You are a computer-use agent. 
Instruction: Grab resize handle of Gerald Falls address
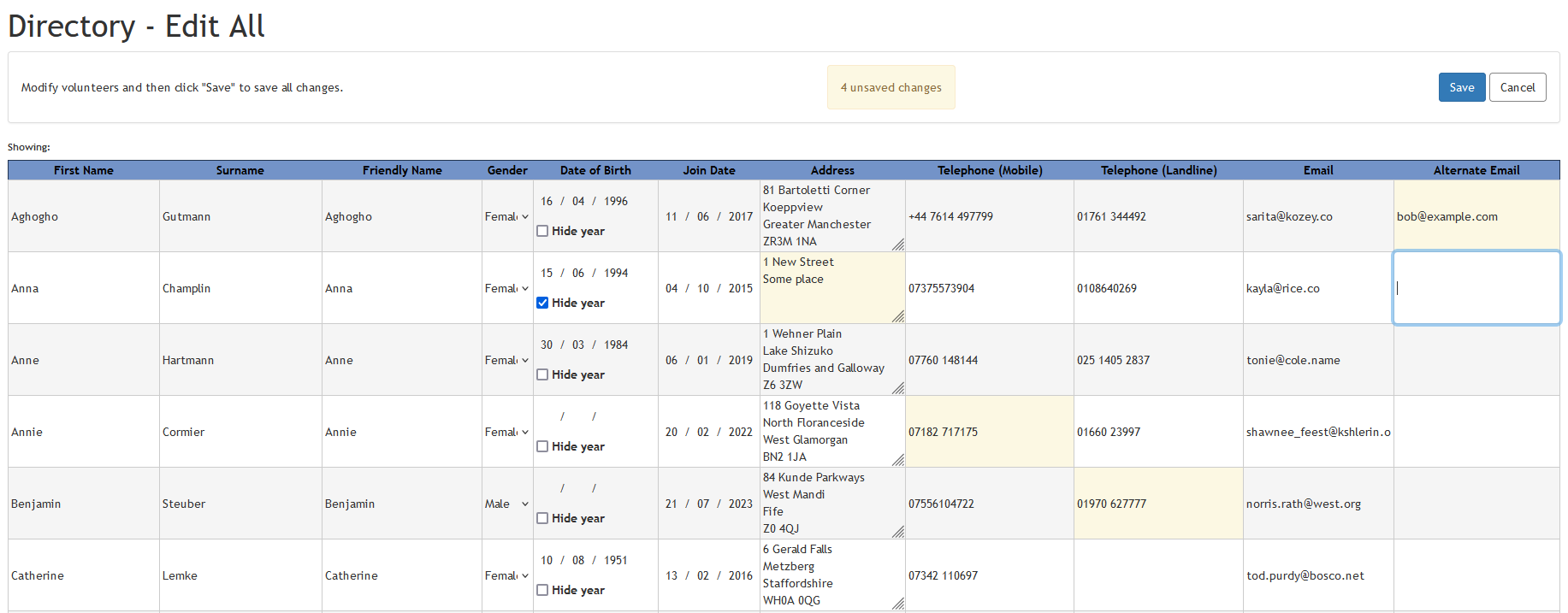898,604
